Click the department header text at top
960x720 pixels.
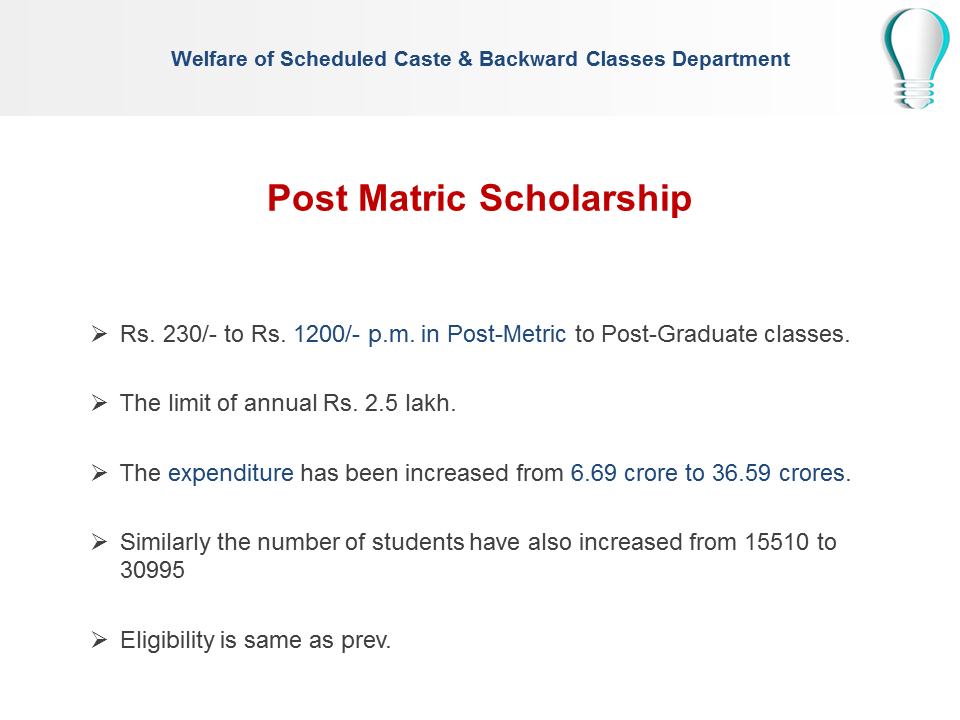[x=480, y=59]
